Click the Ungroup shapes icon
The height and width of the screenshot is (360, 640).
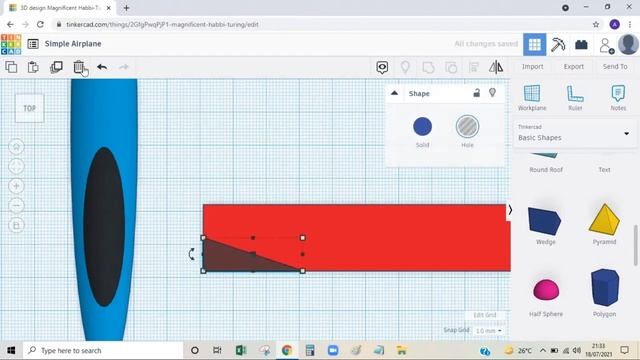click(x=451, y=67)
